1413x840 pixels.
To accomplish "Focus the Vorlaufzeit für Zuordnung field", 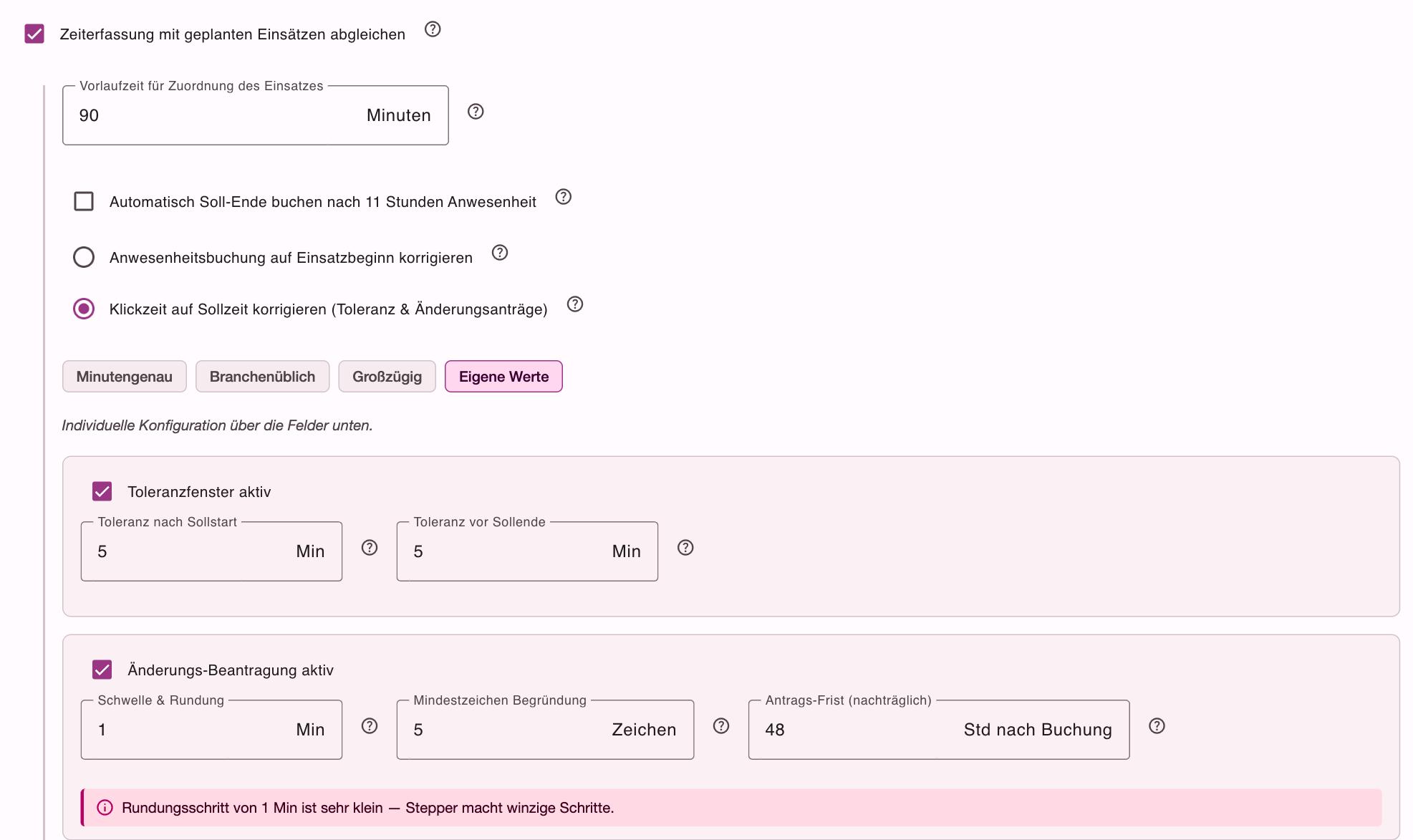I will pyautogui.click(x=256, y=115).
